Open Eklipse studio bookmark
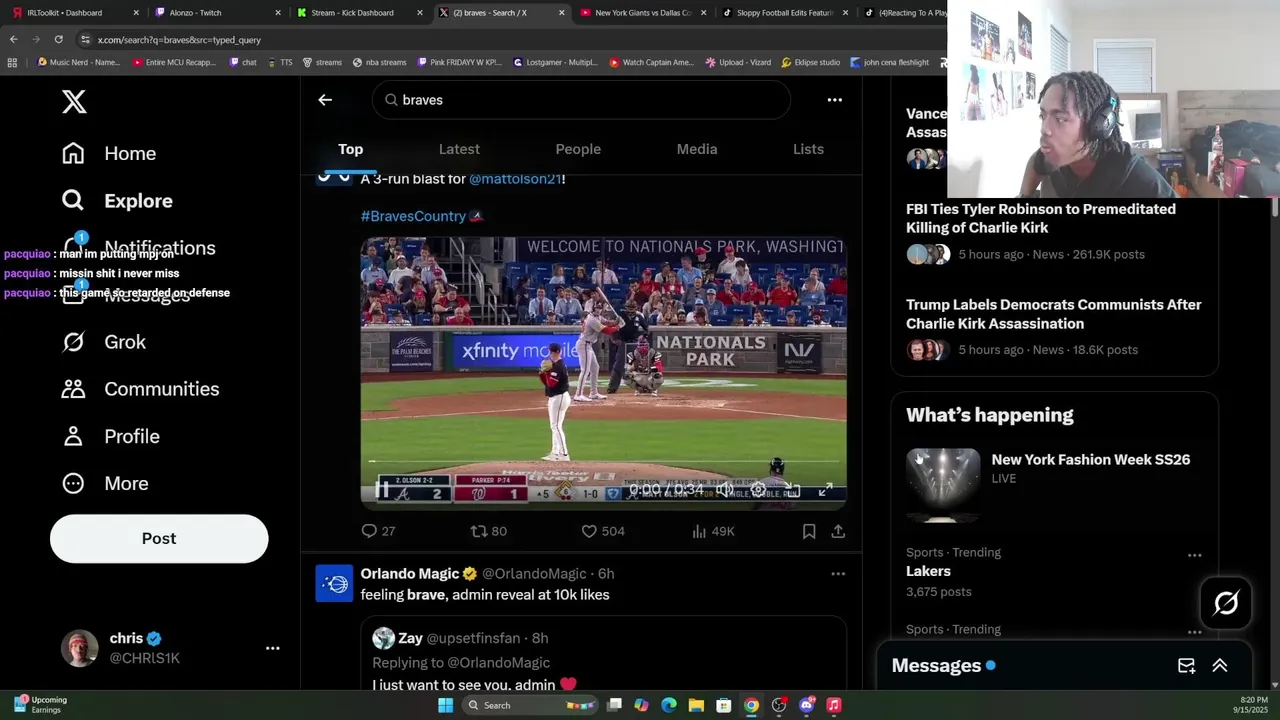The image size is (1280, 720). pos(810,62)
